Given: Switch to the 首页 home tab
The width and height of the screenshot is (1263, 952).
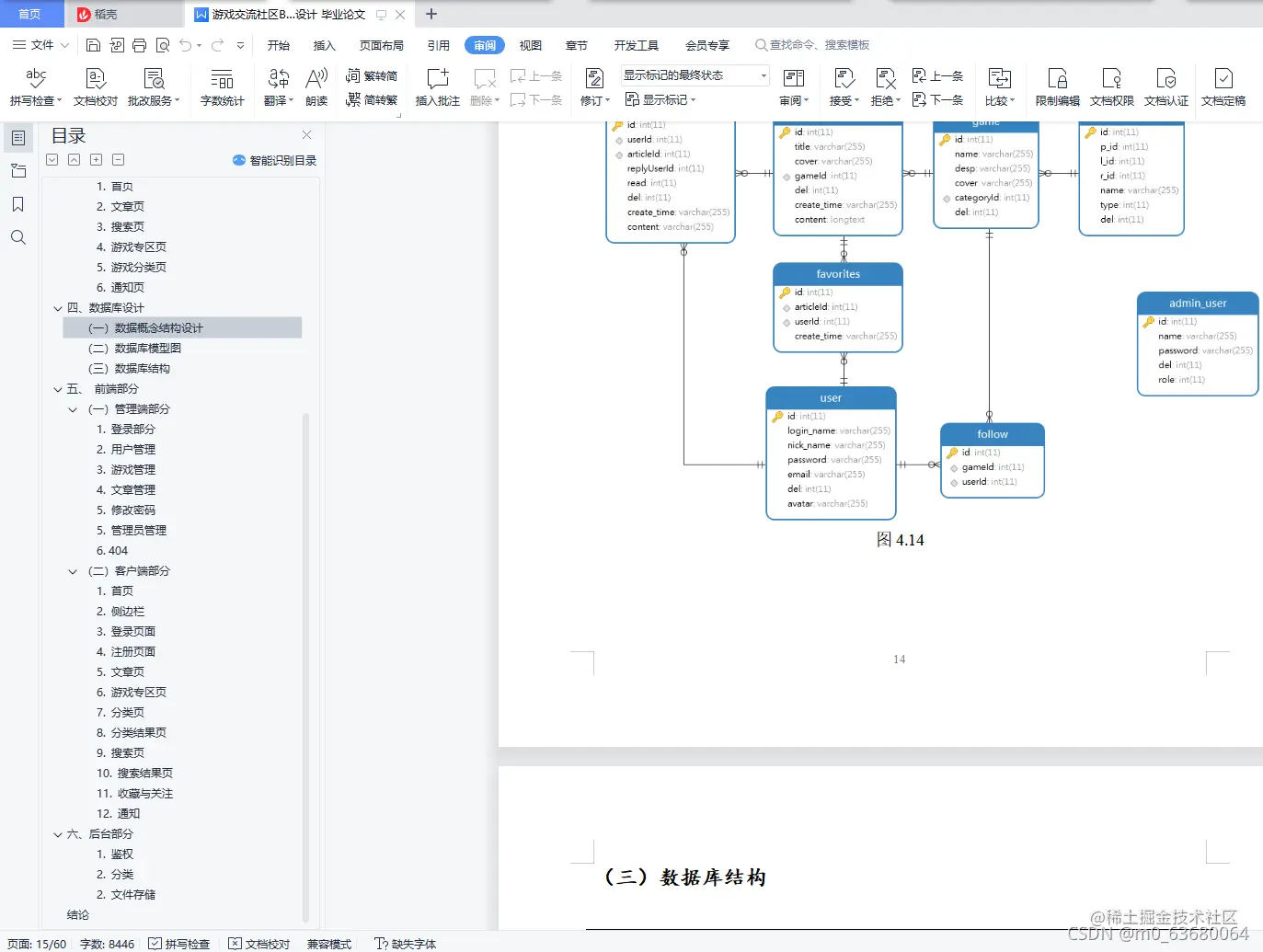Looking at the screenshot, I should click(30, 14).
